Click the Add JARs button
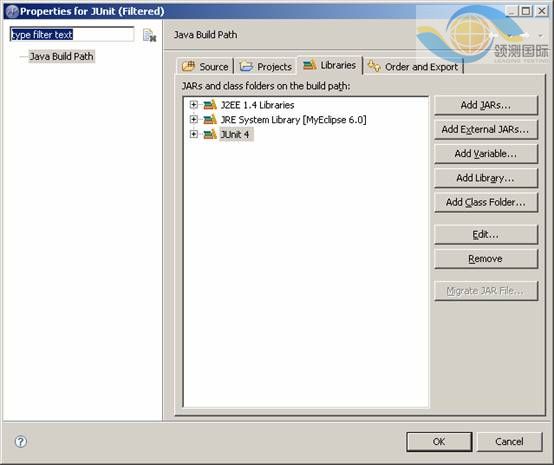Image resolution: width=554 pixels, height=465 pixels. tap(486, 105)
